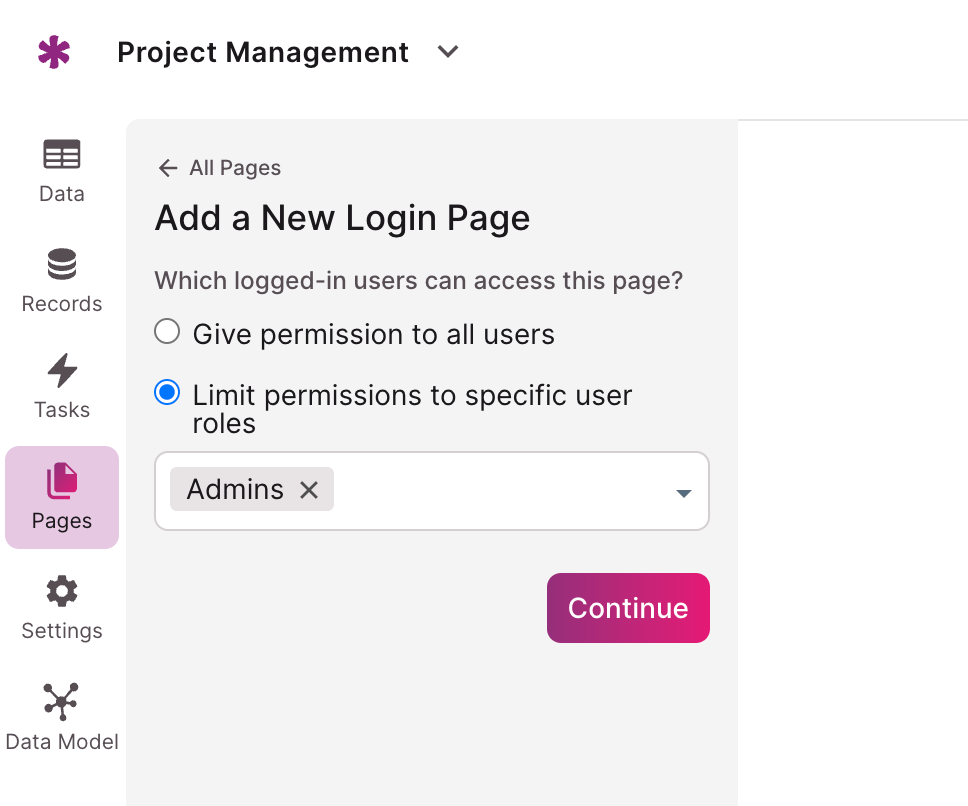Click inside the roles selection field

click(500, 491)
